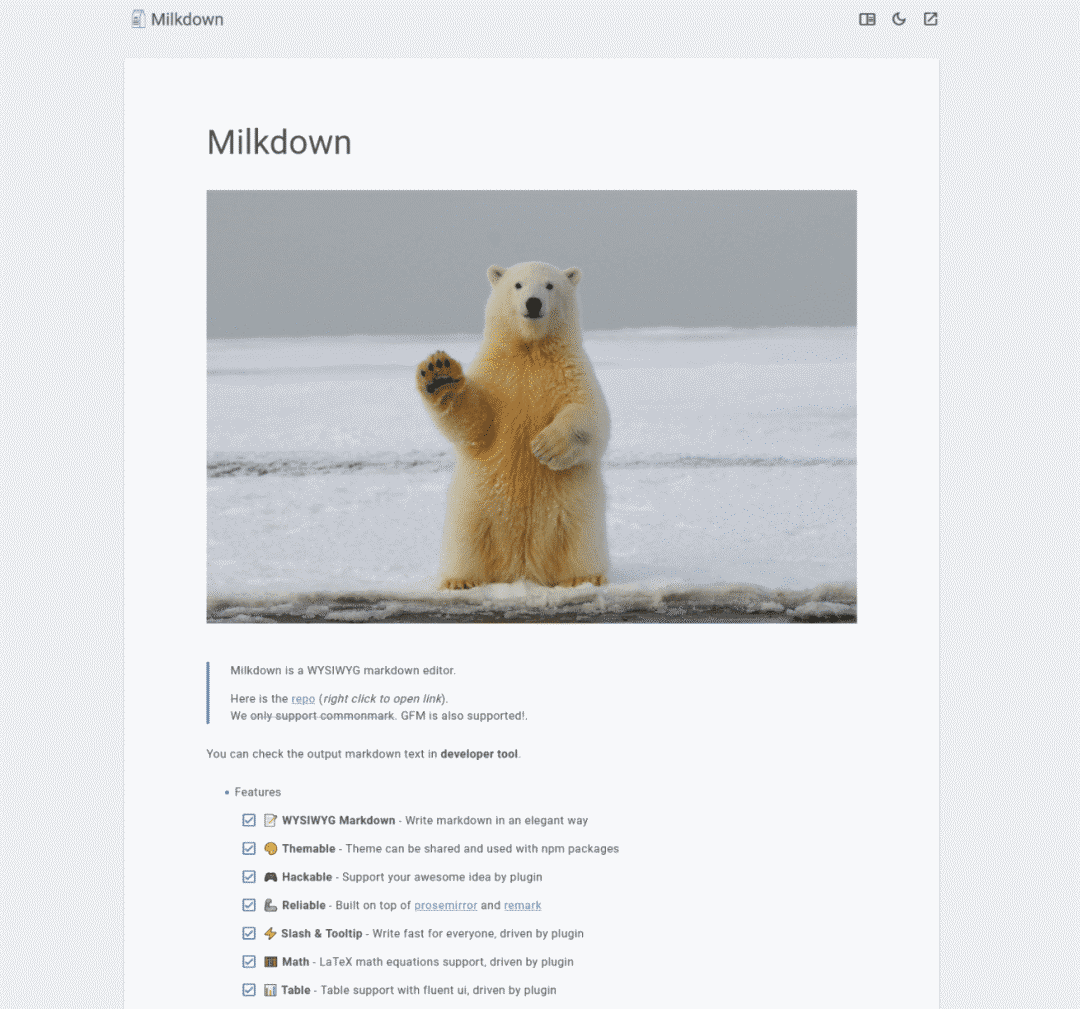Click the repo link in the blockquote
The height and width of the screenshot is (1009, 1080).
303,698
